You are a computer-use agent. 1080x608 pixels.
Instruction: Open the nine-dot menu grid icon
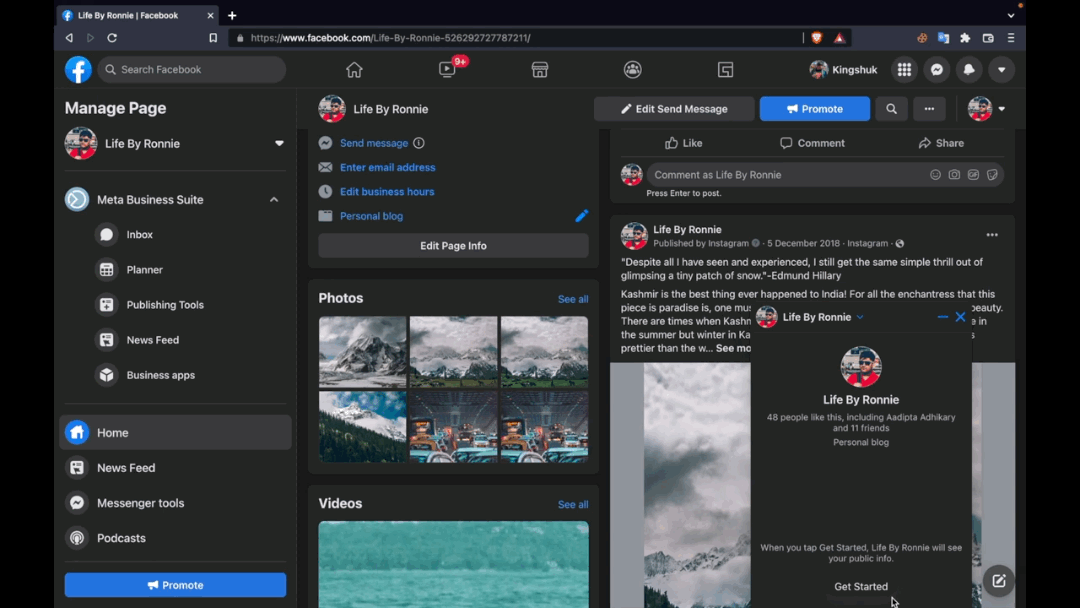click(x=904, y=70)
